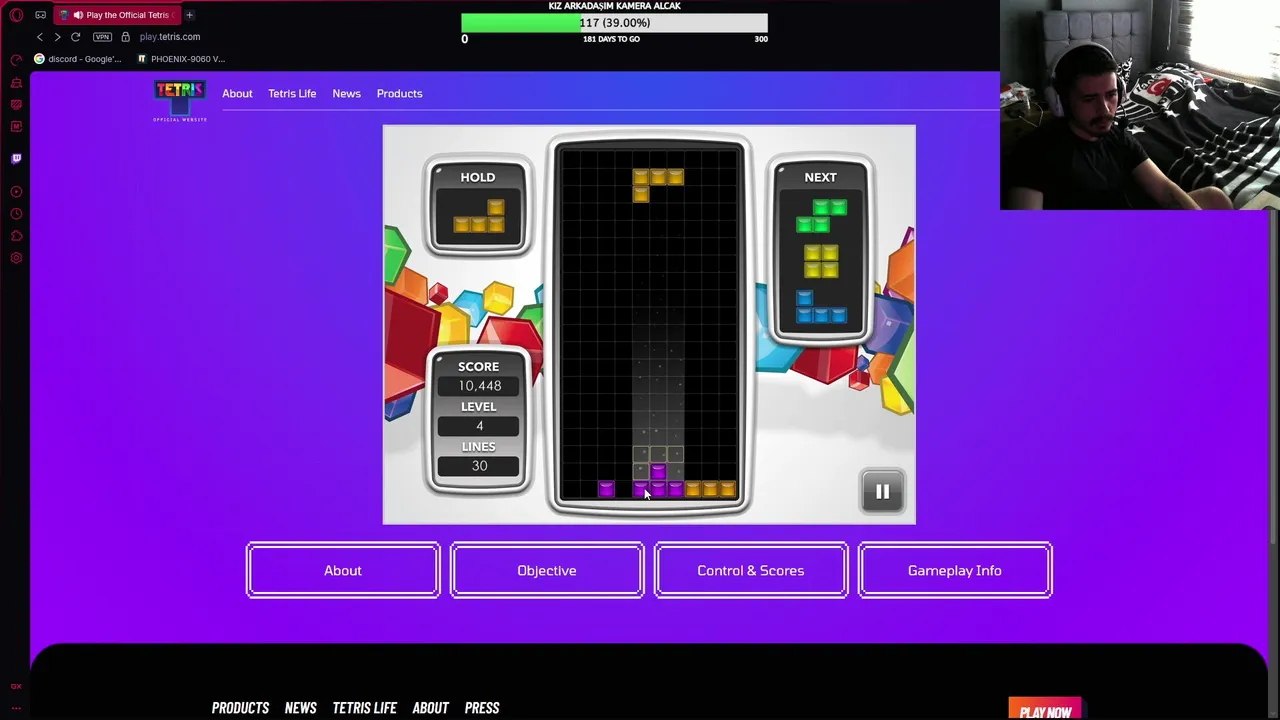Image resolution: width=1280 pixels, height=720 pixels.
Task: Open the Opera GX main menu icon
Action: coord(16,15)
